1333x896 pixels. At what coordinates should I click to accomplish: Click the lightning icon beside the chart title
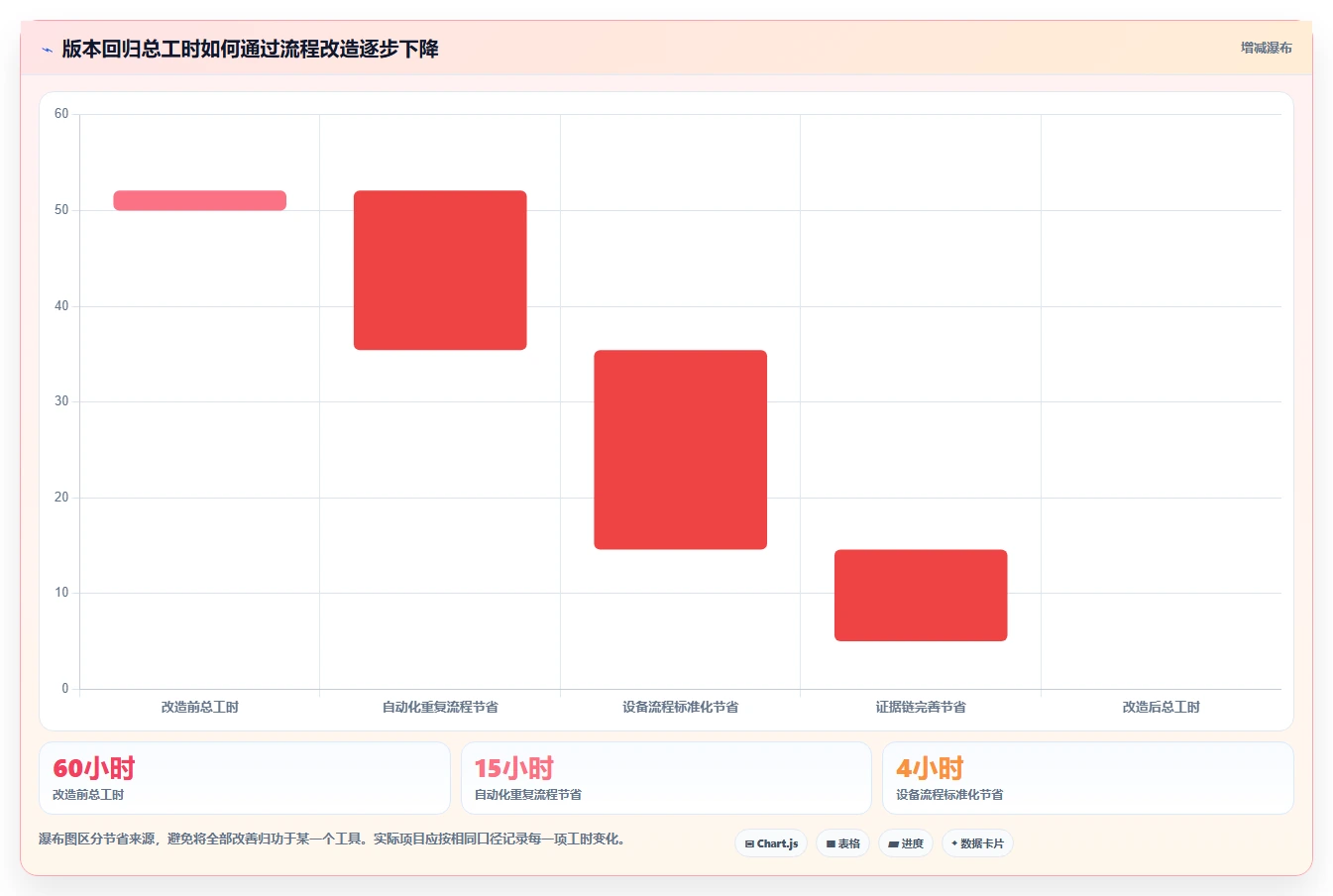47,50
